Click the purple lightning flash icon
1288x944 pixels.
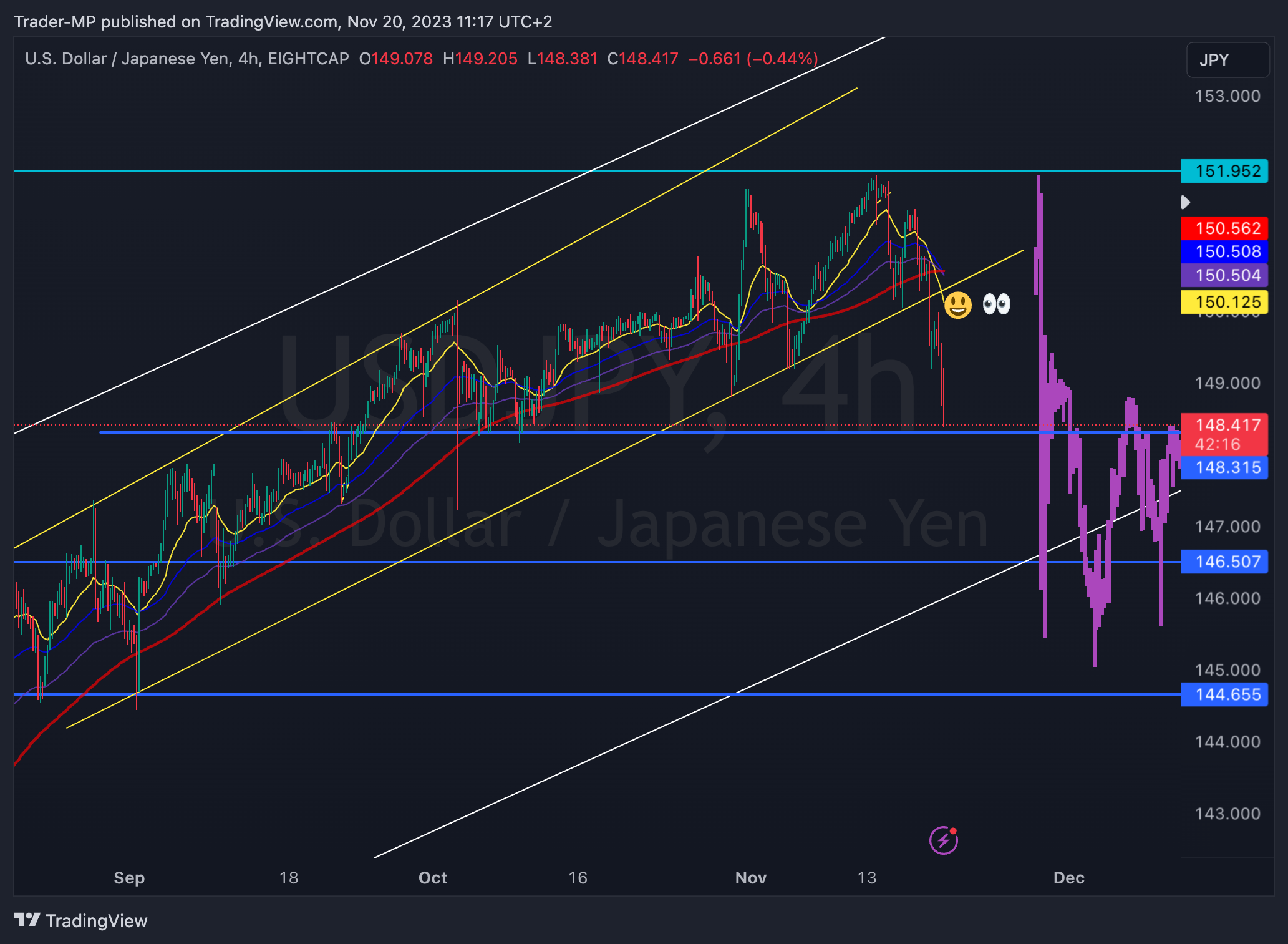coord(944,840)
